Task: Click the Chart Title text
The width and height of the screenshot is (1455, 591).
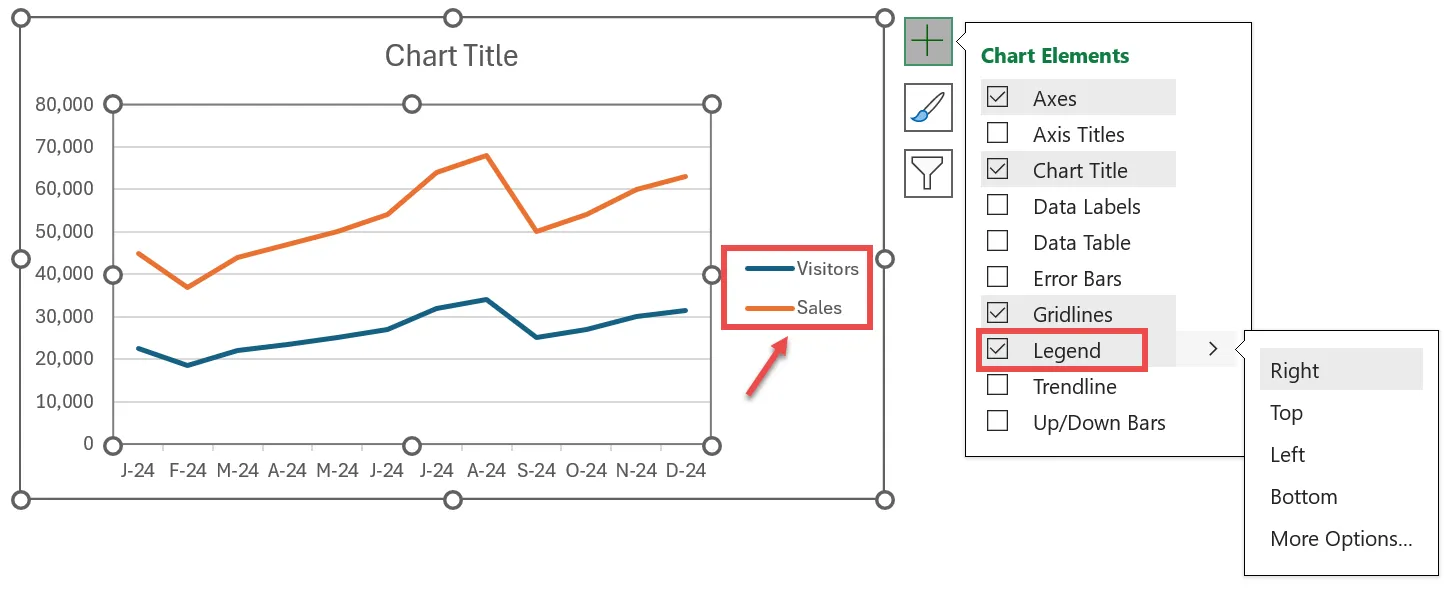Action: [x=452, y=55]
